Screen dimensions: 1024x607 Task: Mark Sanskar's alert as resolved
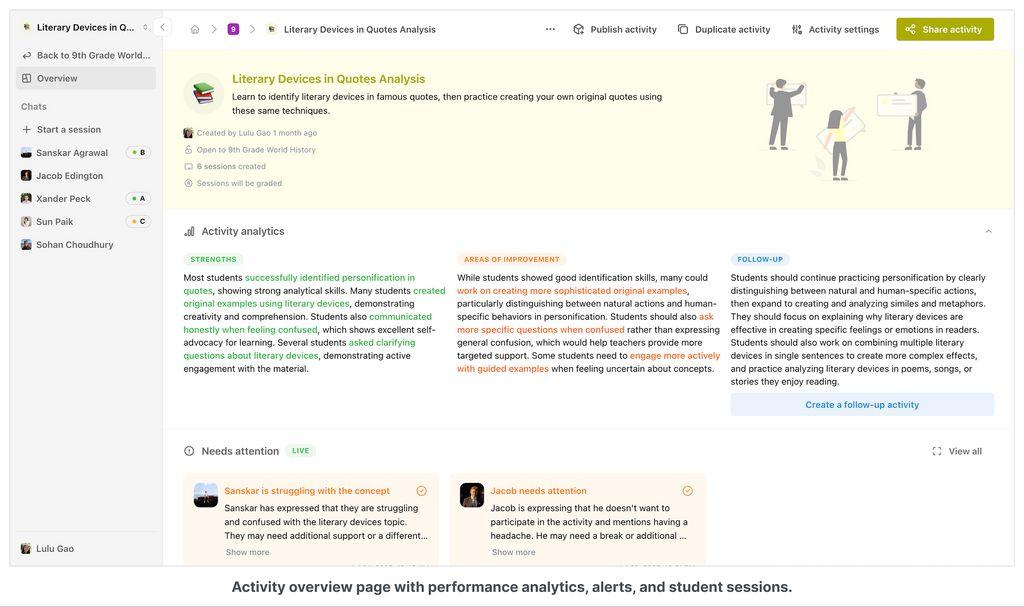pos(422,491)
